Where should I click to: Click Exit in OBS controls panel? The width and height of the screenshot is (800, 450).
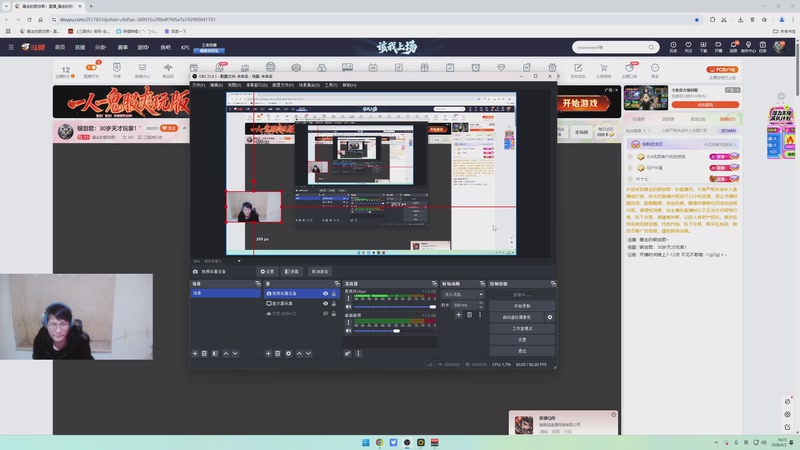pyautogui.click(x=522, y=351)
